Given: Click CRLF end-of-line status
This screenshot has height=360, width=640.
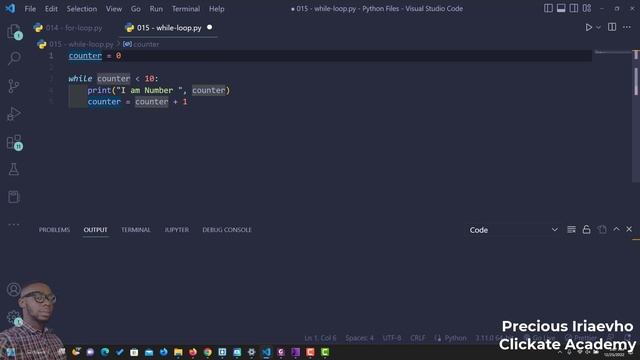Looking at the screenshot, I should (418, 338).
